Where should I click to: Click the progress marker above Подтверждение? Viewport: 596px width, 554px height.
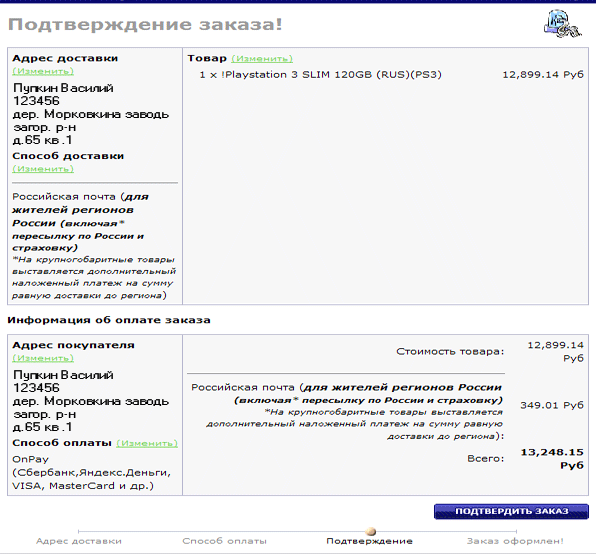pyautogui.click(x=370, y=531)
